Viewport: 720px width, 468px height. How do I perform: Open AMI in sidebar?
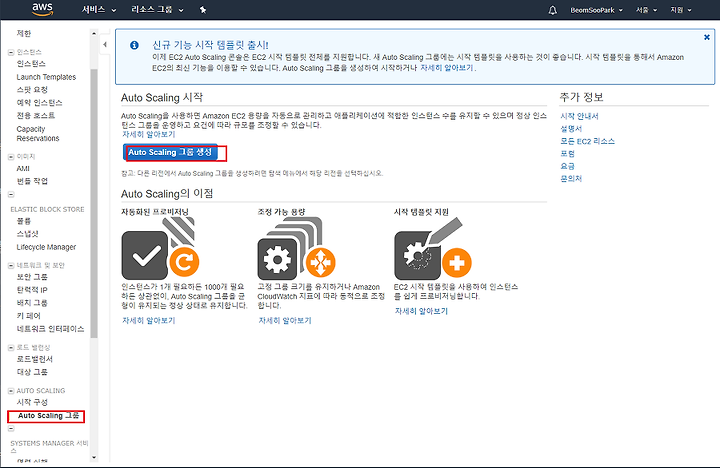[x=23, y=169]
